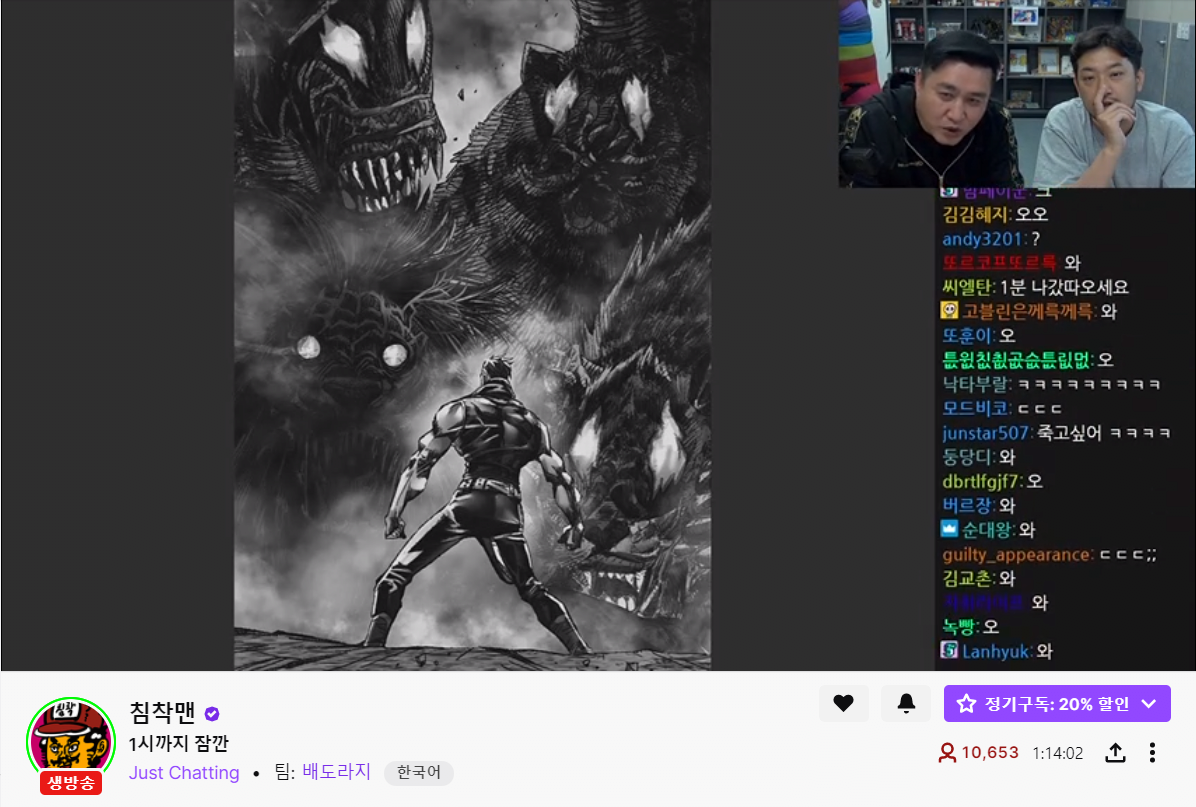Open the 정기구독 20% 할인 subscribe button
The width and height of the screenshot is (1196, 807).
coord(1056,703)
